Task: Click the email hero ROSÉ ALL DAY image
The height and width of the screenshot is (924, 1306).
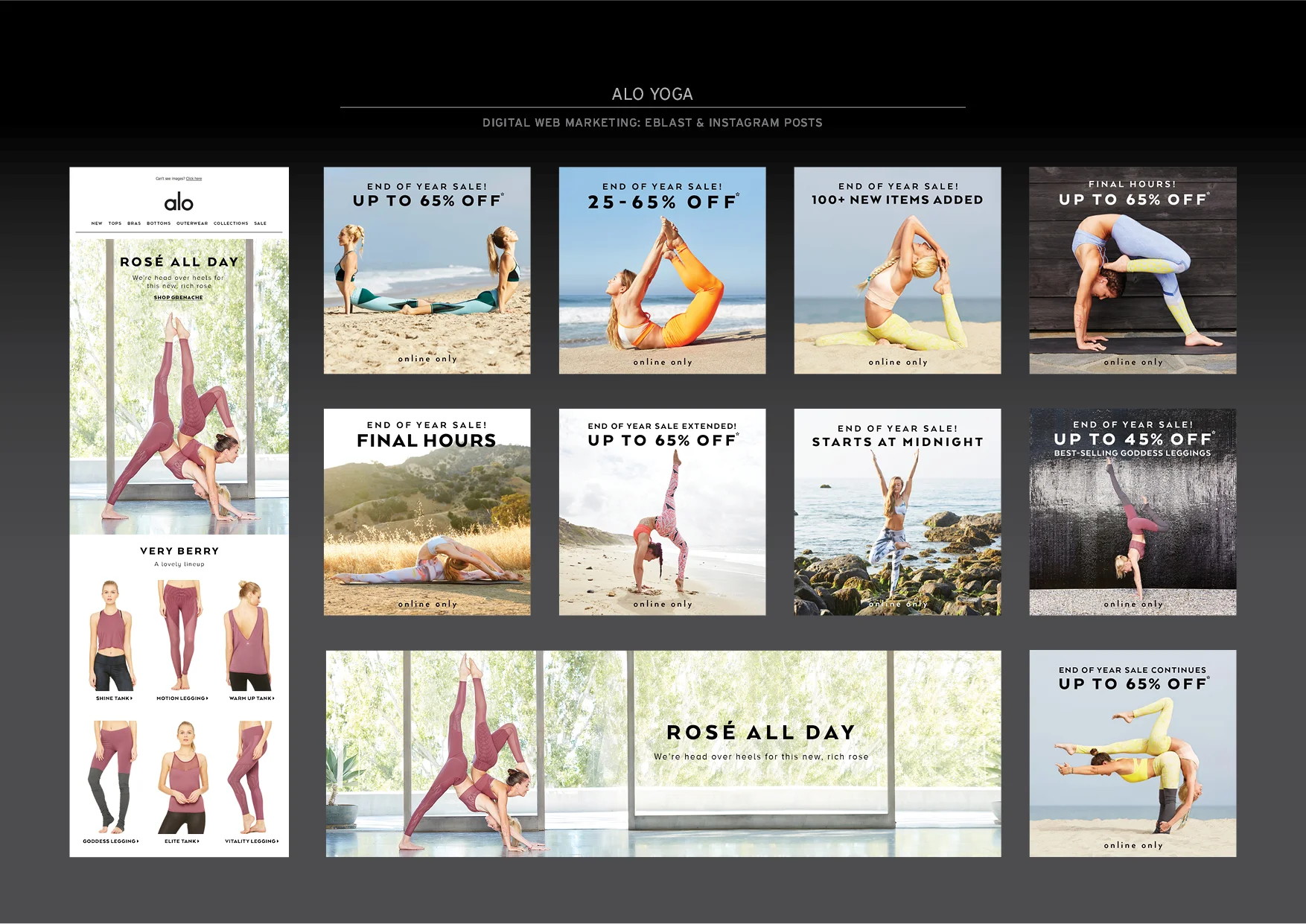Action: coord(179,386)
